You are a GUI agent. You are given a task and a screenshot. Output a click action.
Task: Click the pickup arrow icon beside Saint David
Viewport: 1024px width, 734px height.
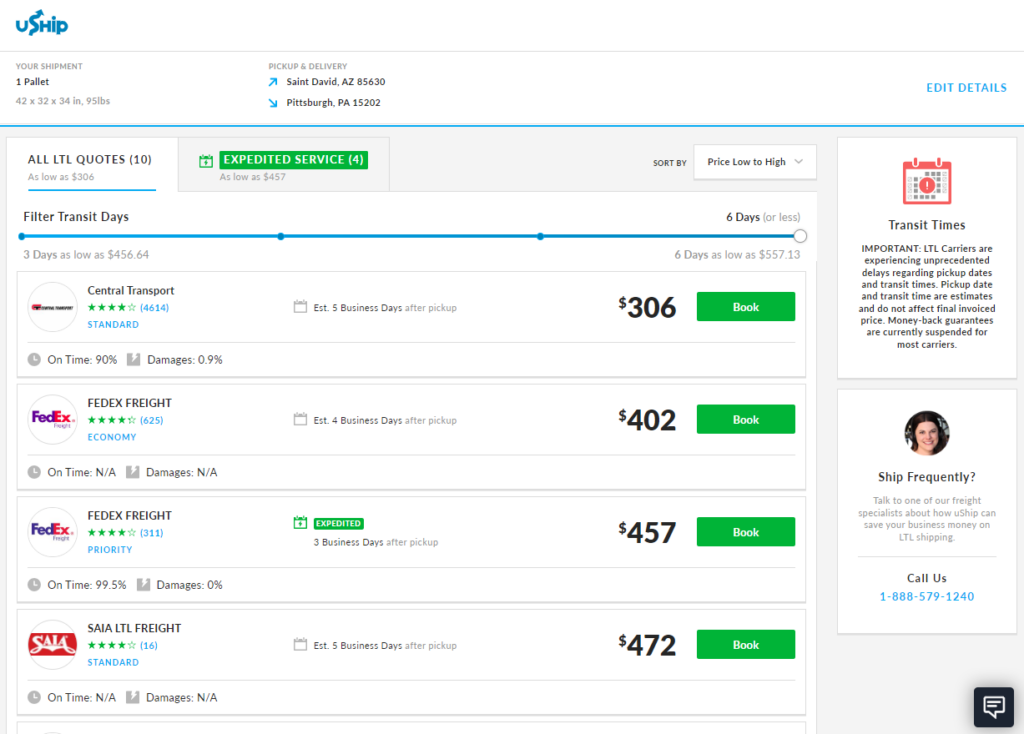click(x=273, y=82)
